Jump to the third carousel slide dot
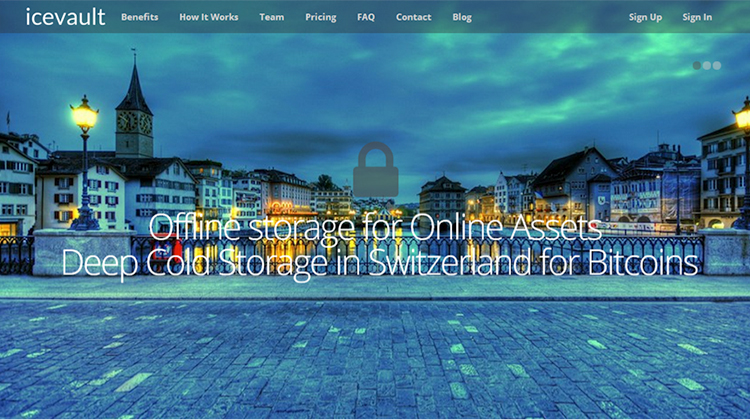The image size is (750, 420). click(x=716, y=65)
